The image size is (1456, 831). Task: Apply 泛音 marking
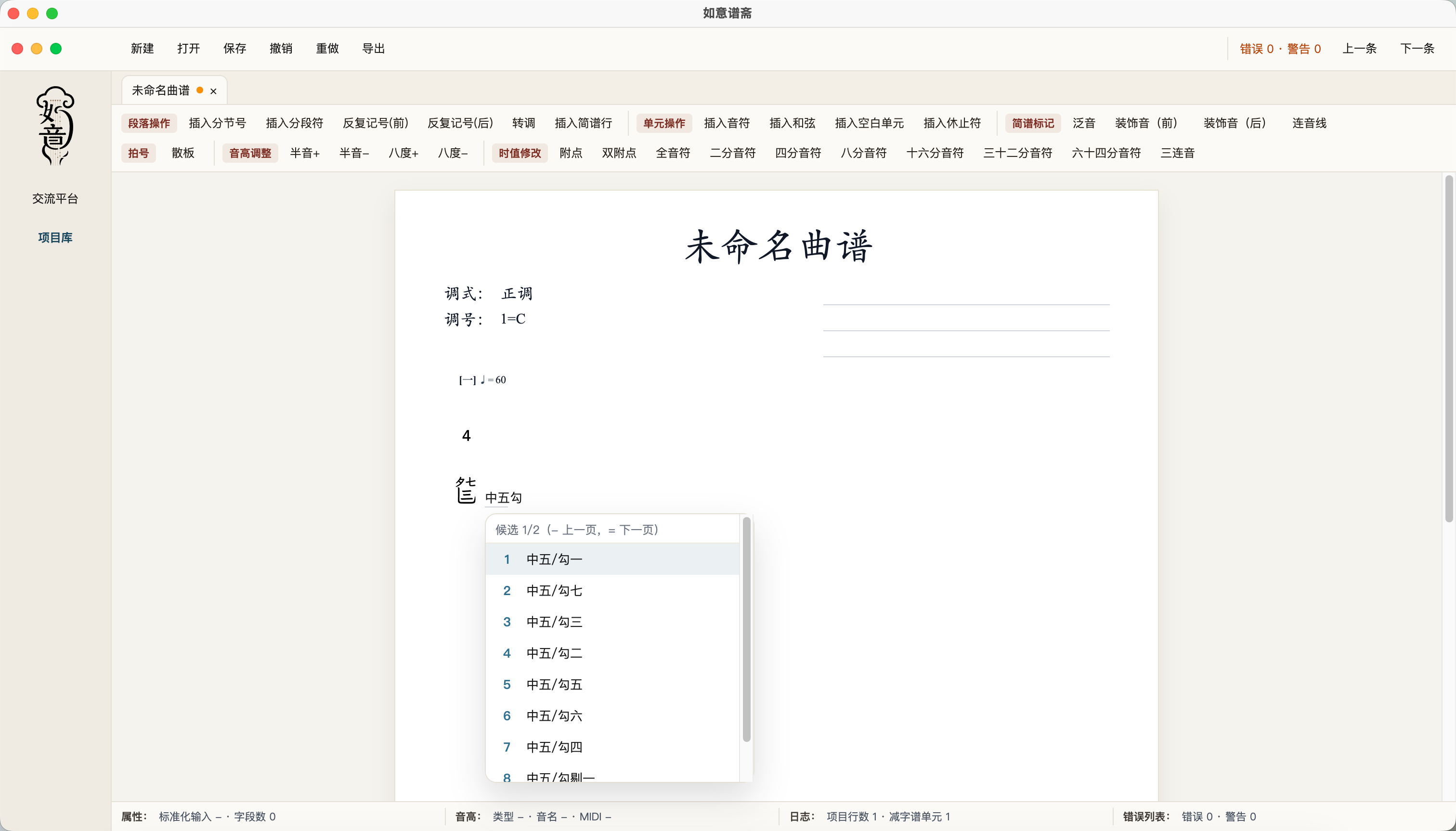coord(1084,123)
